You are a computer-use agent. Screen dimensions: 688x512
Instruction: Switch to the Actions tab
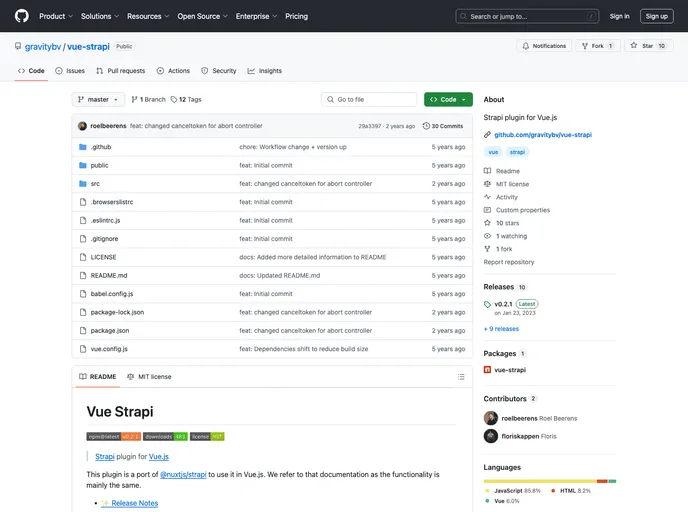[173, 71]
